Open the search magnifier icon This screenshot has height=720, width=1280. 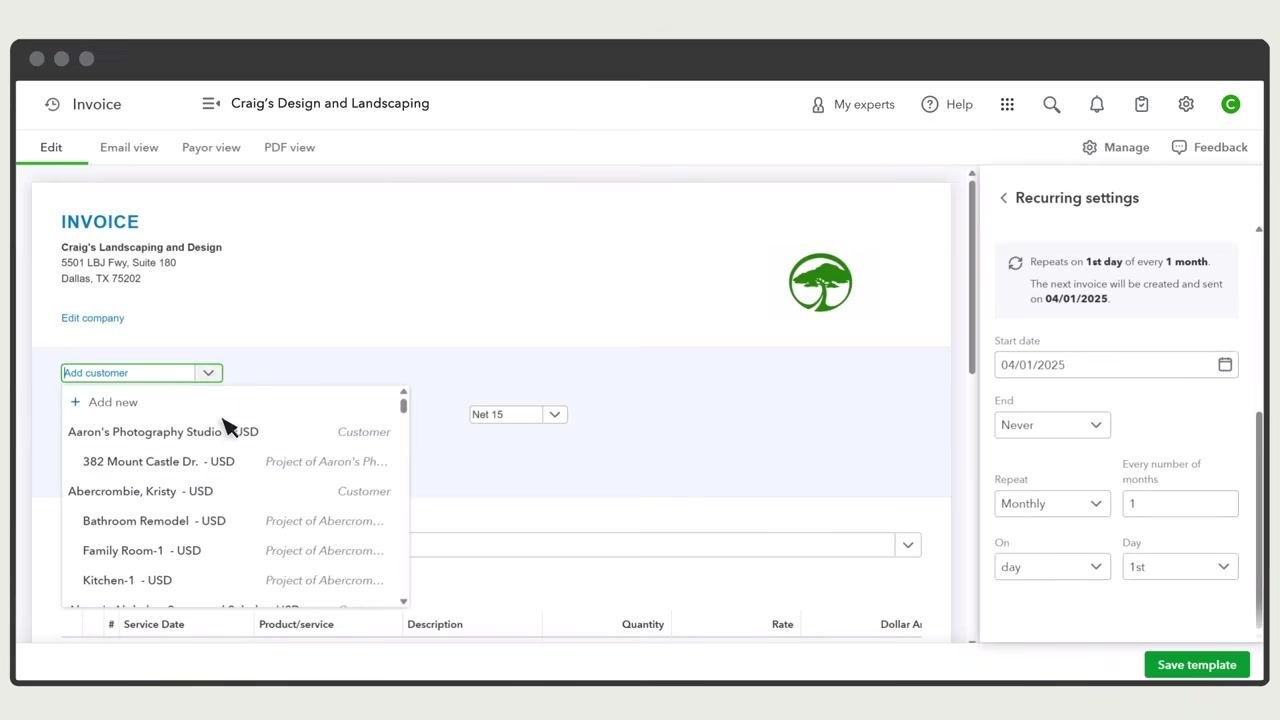coord(1051,104)
